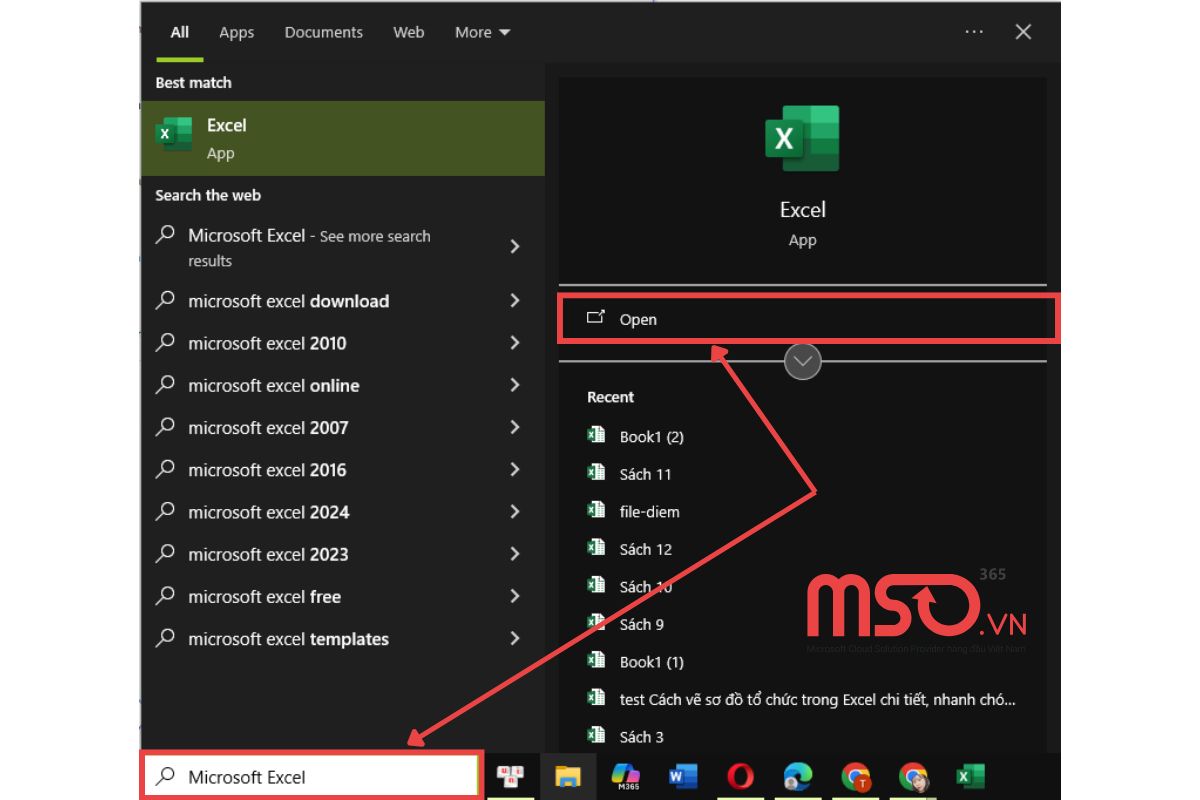
Task: Open recent file Sách 3
Action: tap(641, 736)
